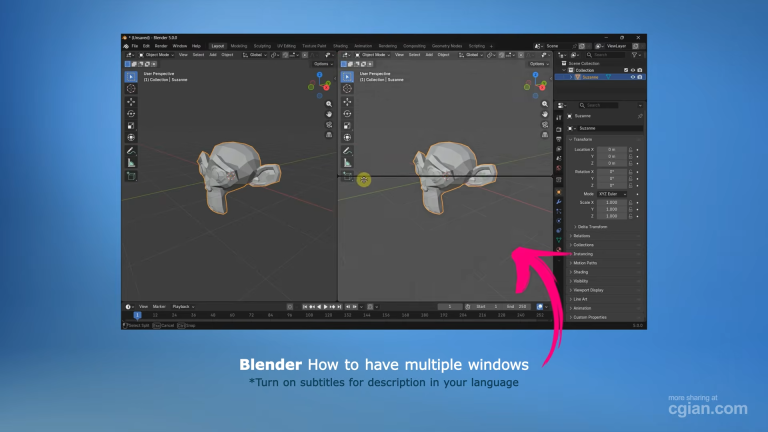The height and width of the screenshot is (432, 768).
Task: Select the Rotate tool in right viewport
Action: 347,114
